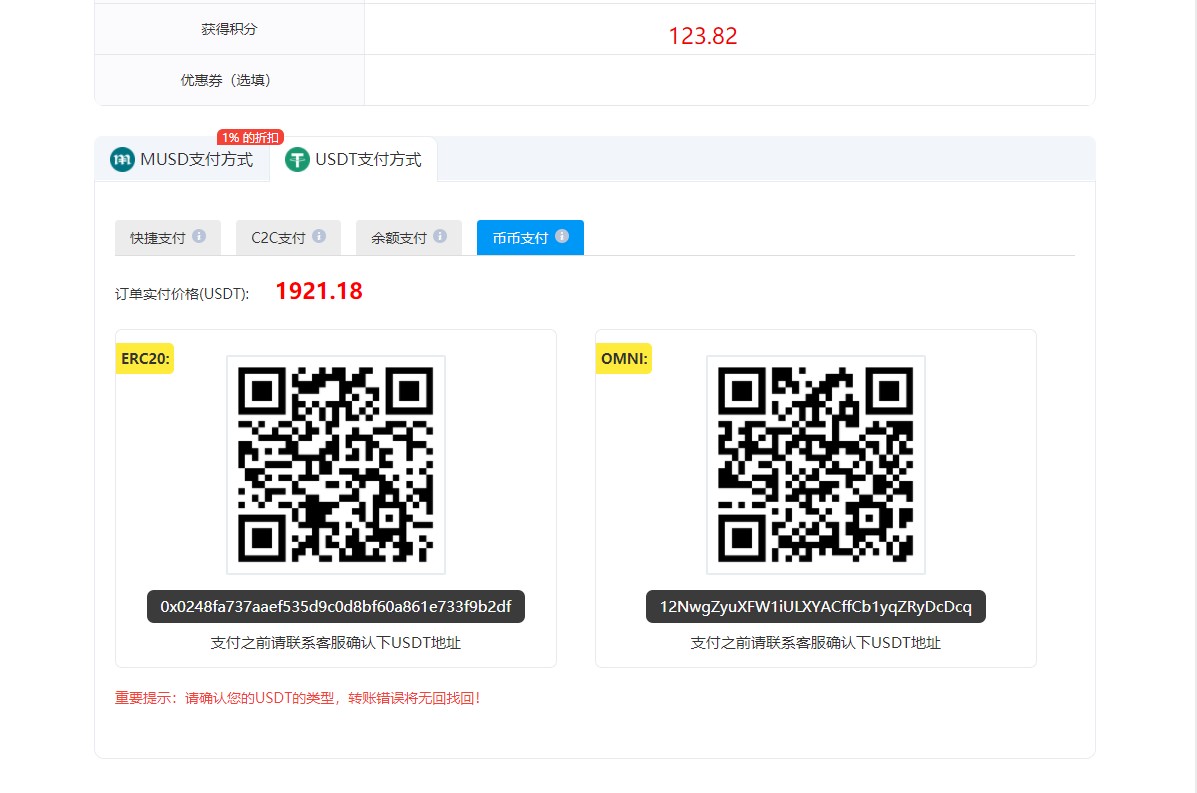Viewport: 1197px width, 793px height.
Task: Click the OMNI QR code image
Action: pos(816,465)
